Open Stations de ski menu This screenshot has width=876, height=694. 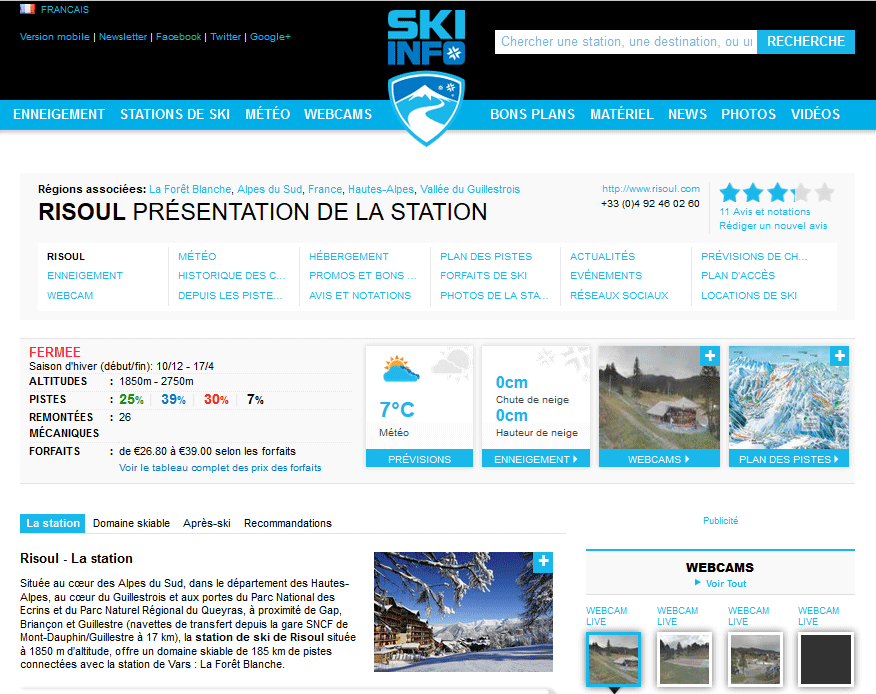coord(175,114)
